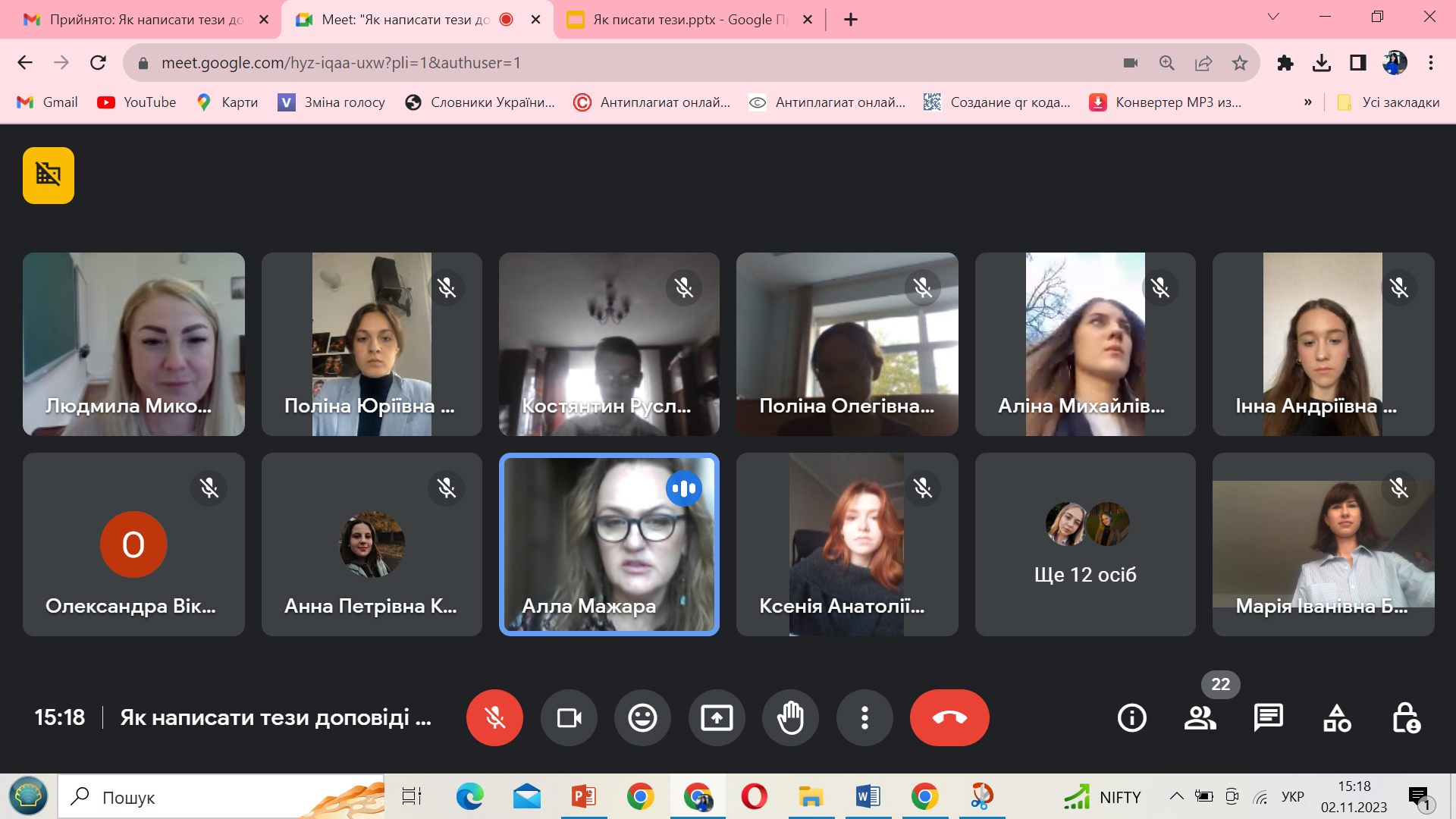
Task: Toggle your camera off
Action: click(x=569, y=717)
